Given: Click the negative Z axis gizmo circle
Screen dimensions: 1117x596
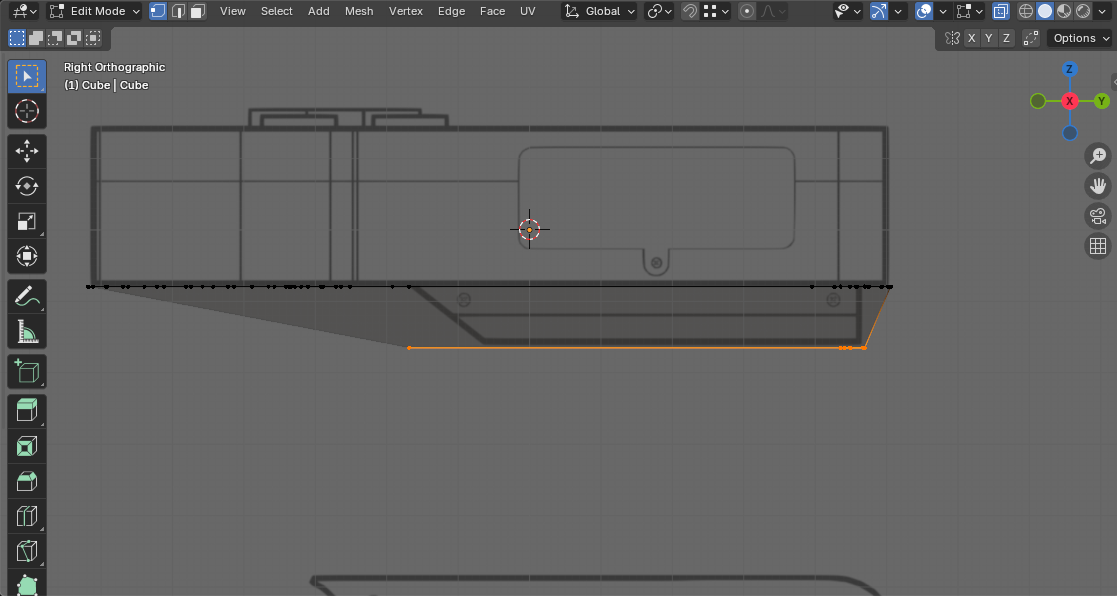Looking at the screenshot, I should pos(1069,132).
